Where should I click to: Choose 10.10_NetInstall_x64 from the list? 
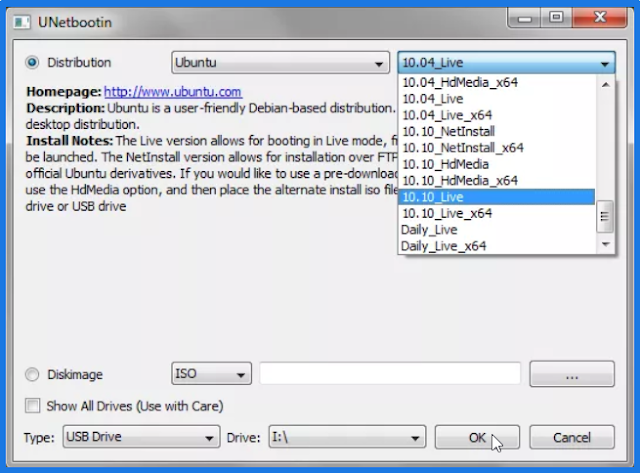tap(496, 148)
